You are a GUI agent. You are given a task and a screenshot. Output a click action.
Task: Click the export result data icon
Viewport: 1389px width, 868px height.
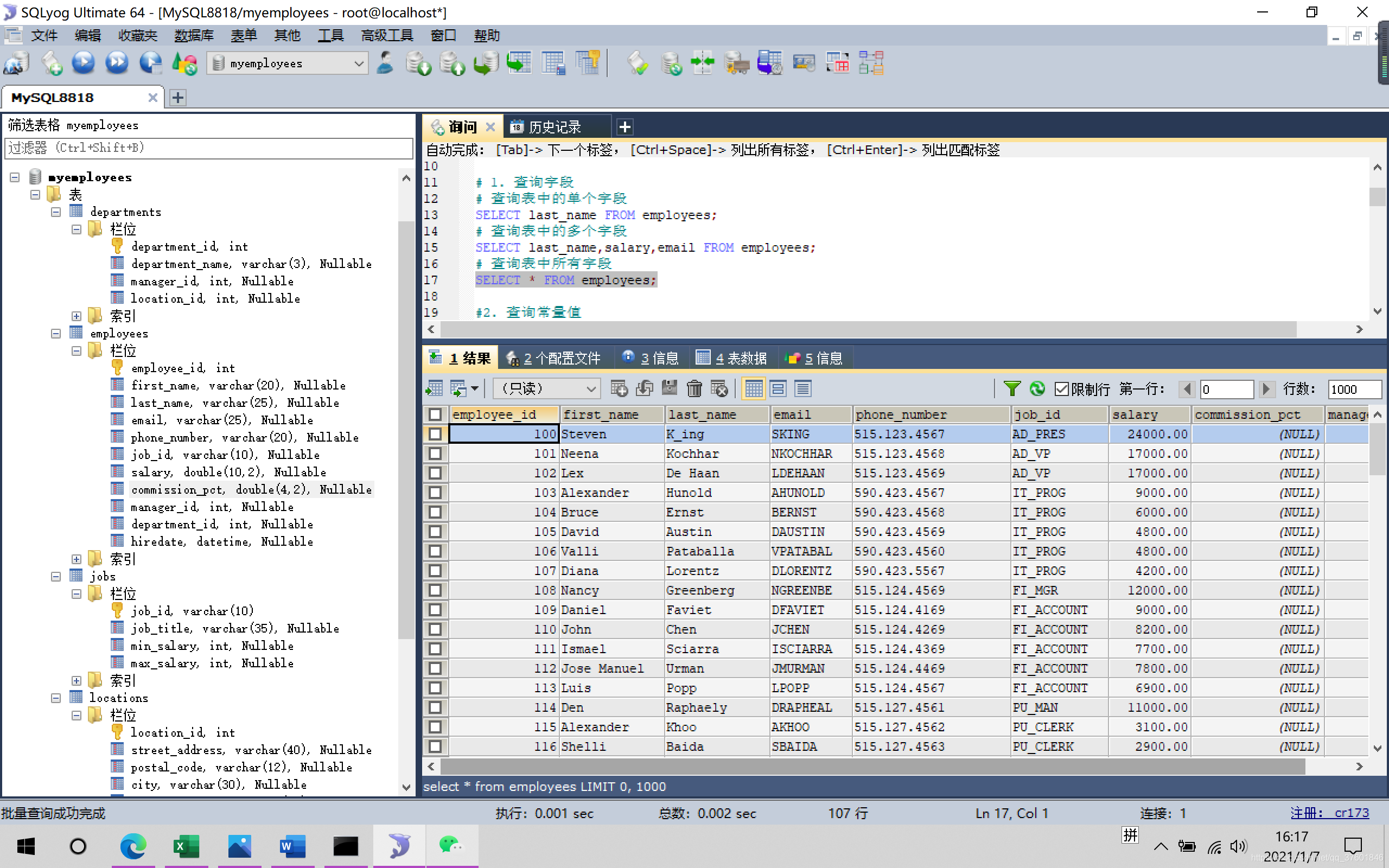[x=435, y=388]
